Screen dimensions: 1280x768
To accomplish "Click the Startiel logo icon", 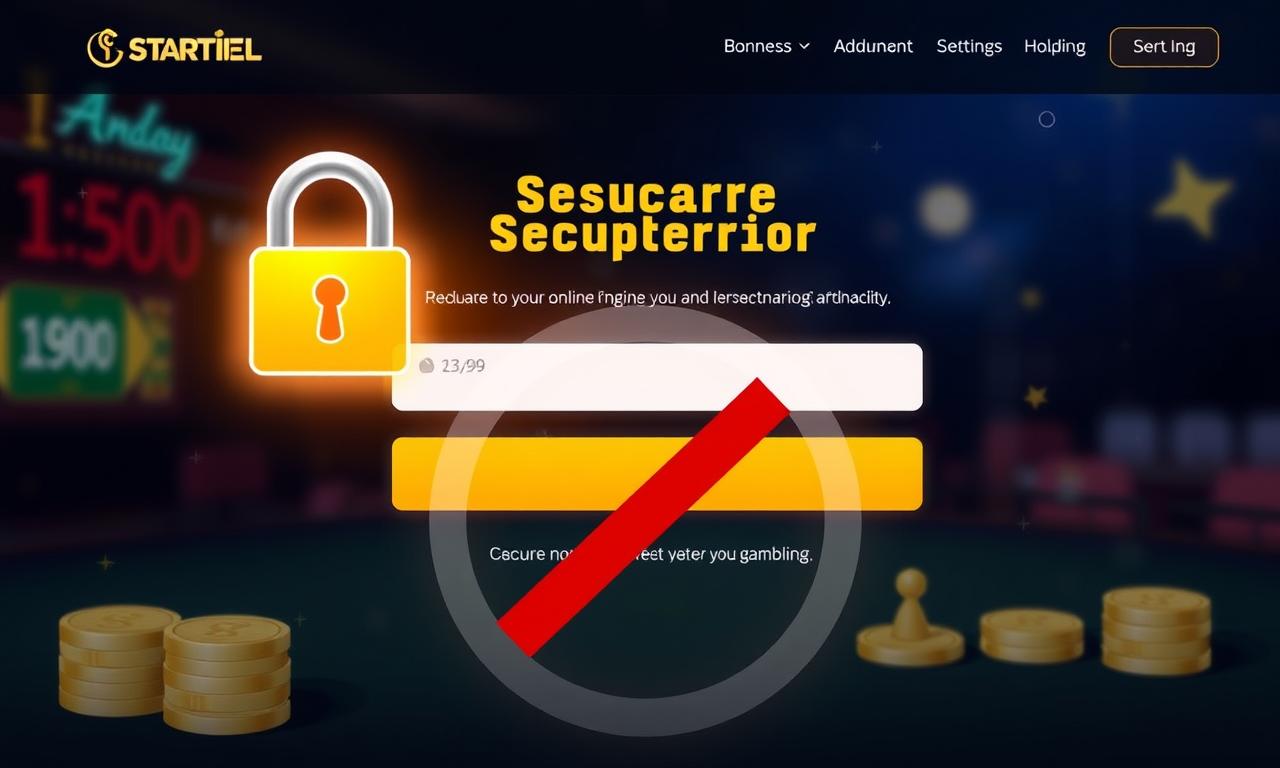I will tap(105, 48).
